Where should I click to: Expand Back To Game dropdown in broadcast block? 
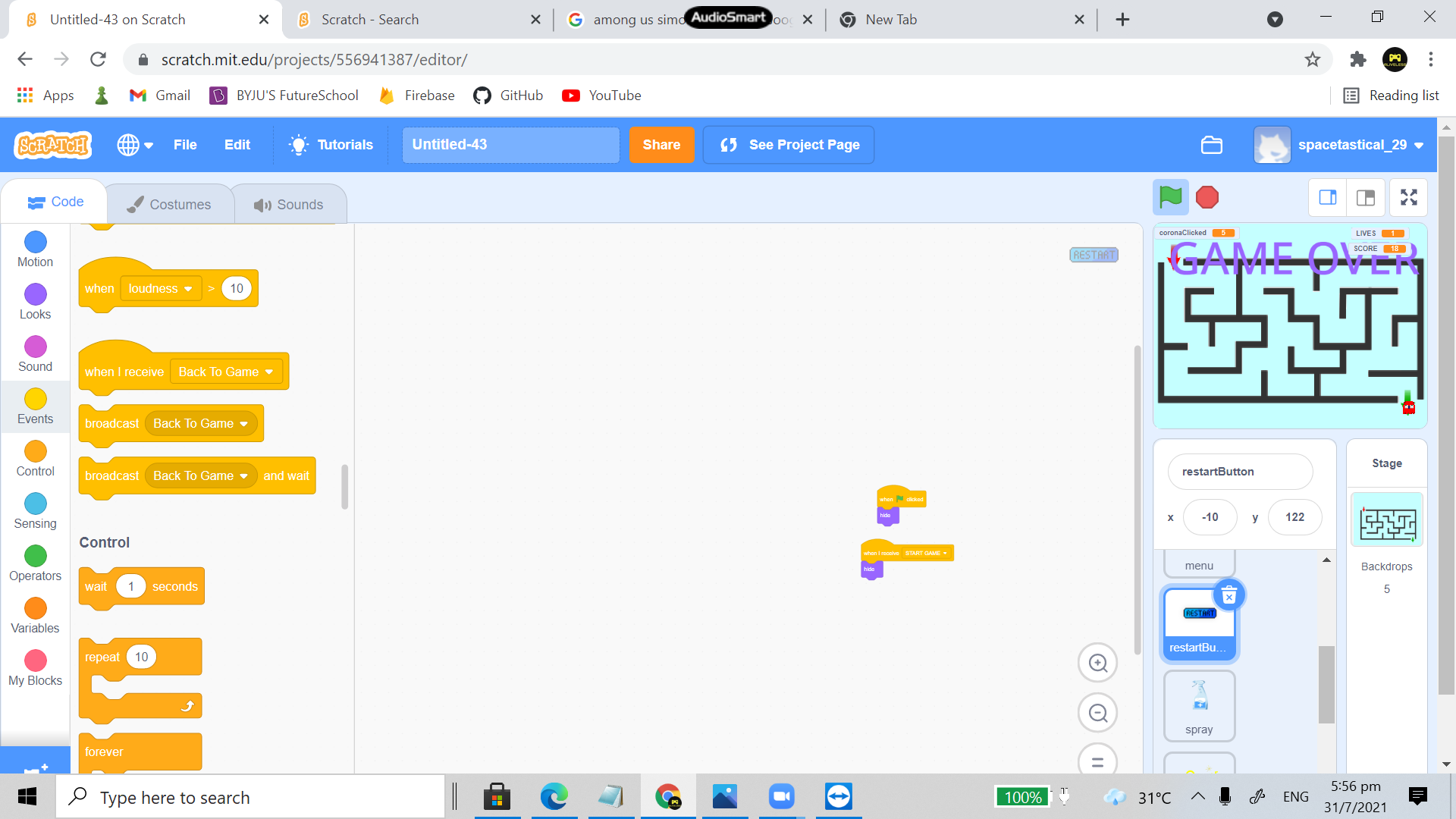click(244, 424)
